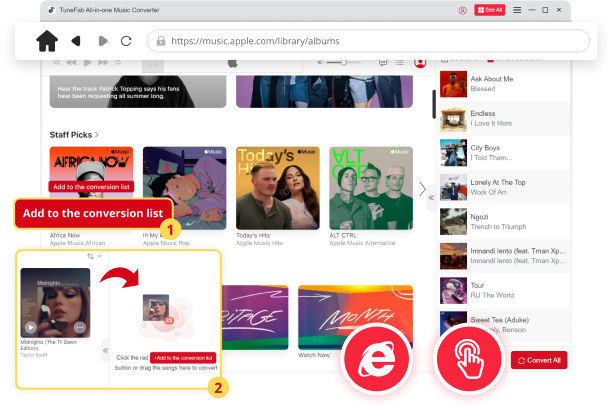Image resolution: width=613 pixels, height=409 pixels.
Task: Adjust the Apple Music volume slider
Action: pyautogui.click(x=345, y=63)
